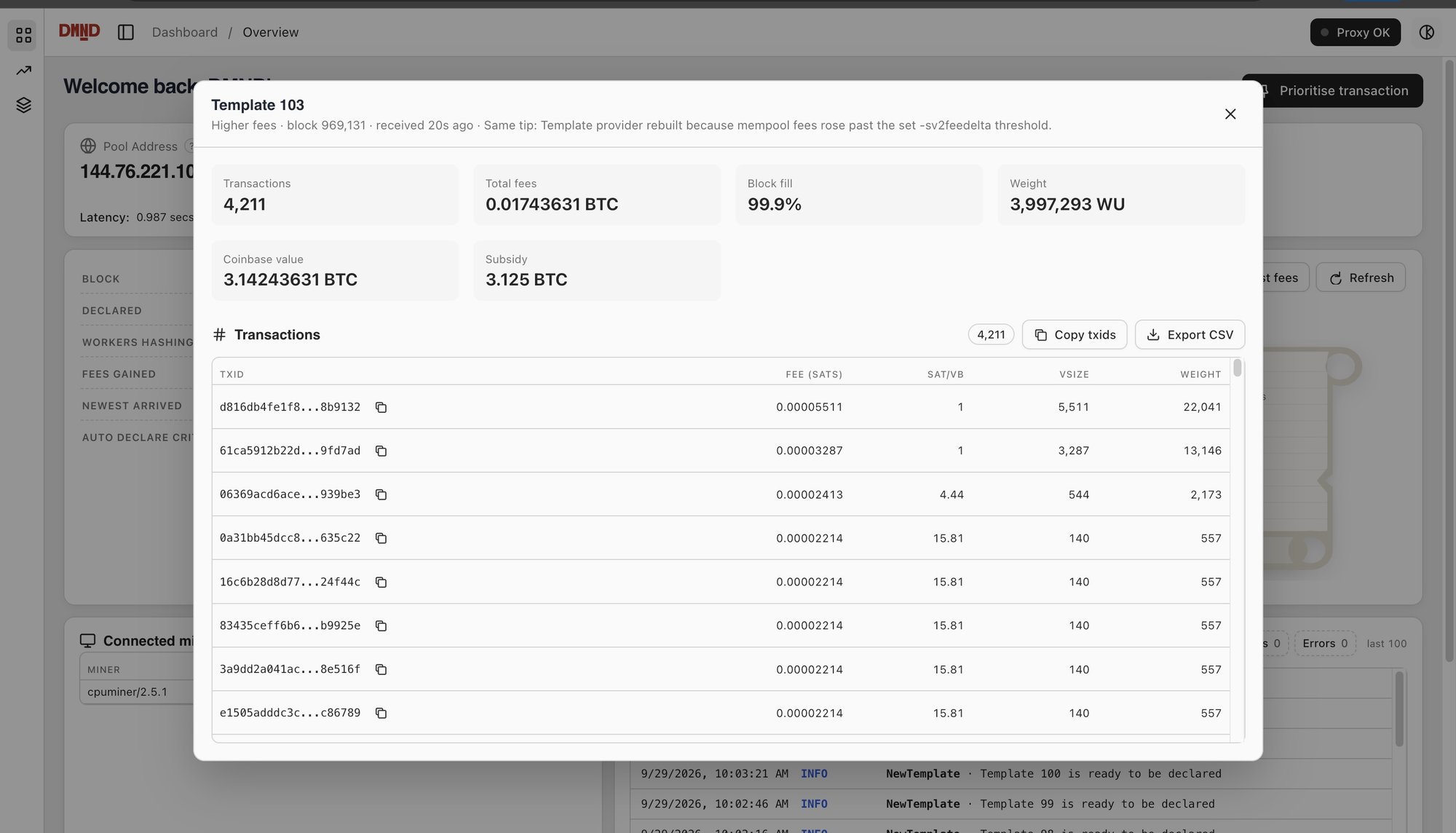The image size is (1456, 833).
Task: Click the Refresh button
Action: pyautogui.click(x=1361, y=277)
